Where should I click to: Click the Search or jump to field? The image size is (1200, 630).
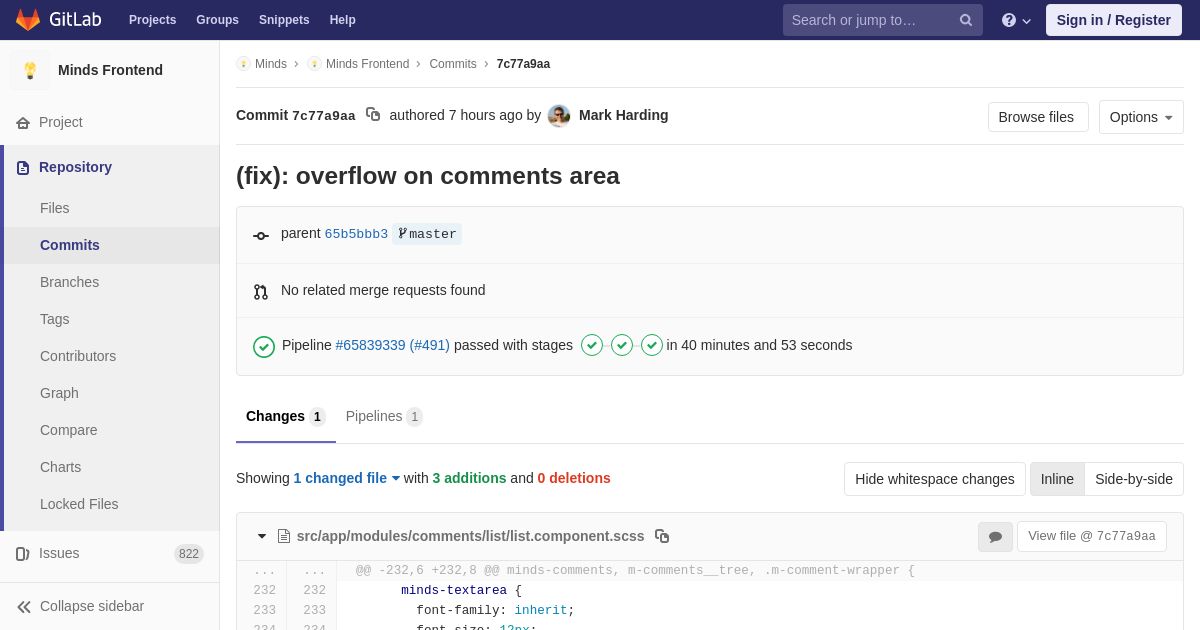(x=868, y=20)
